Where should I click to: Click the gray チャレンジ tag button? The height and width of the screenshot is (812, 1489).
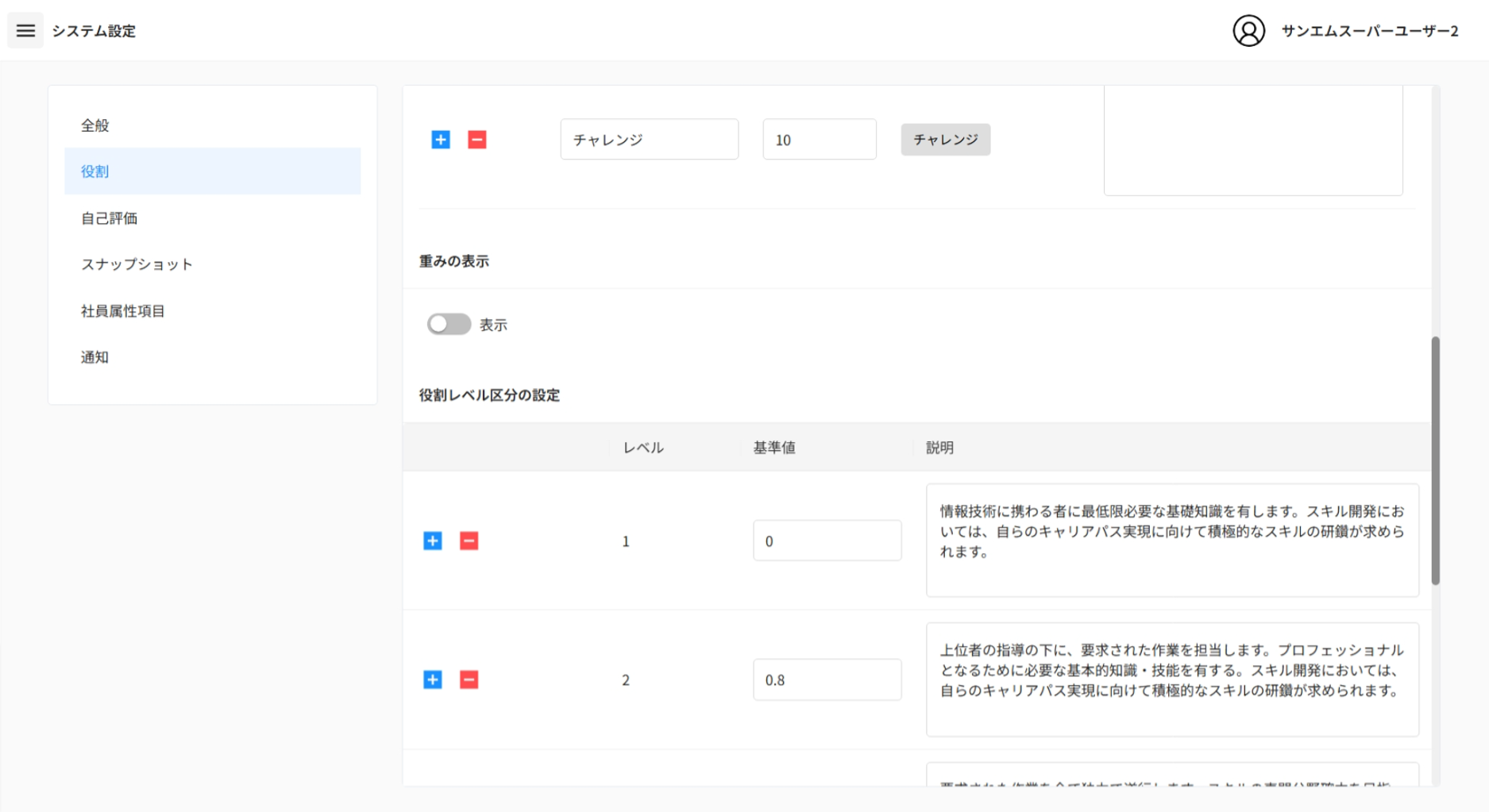[945, 140]
